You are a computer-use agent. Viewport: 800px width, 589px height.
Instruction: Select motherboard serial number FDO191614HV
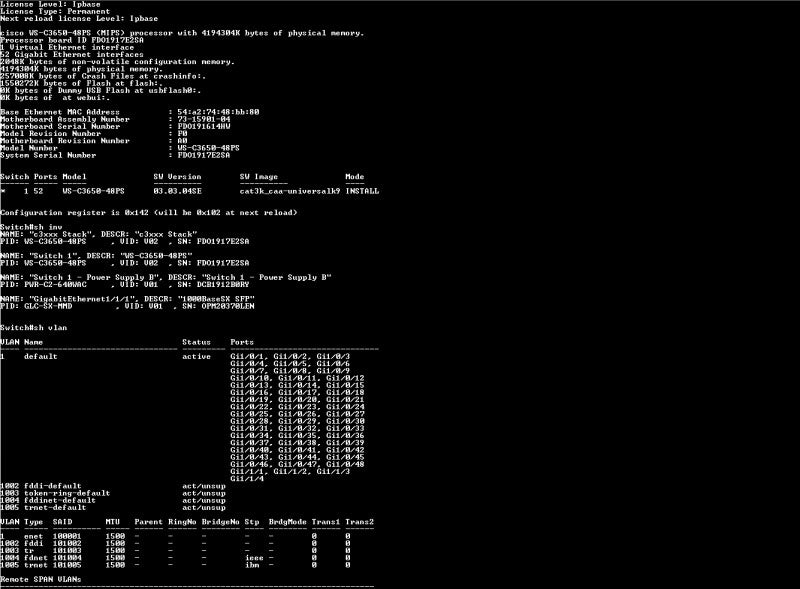(x=204, y=126)
